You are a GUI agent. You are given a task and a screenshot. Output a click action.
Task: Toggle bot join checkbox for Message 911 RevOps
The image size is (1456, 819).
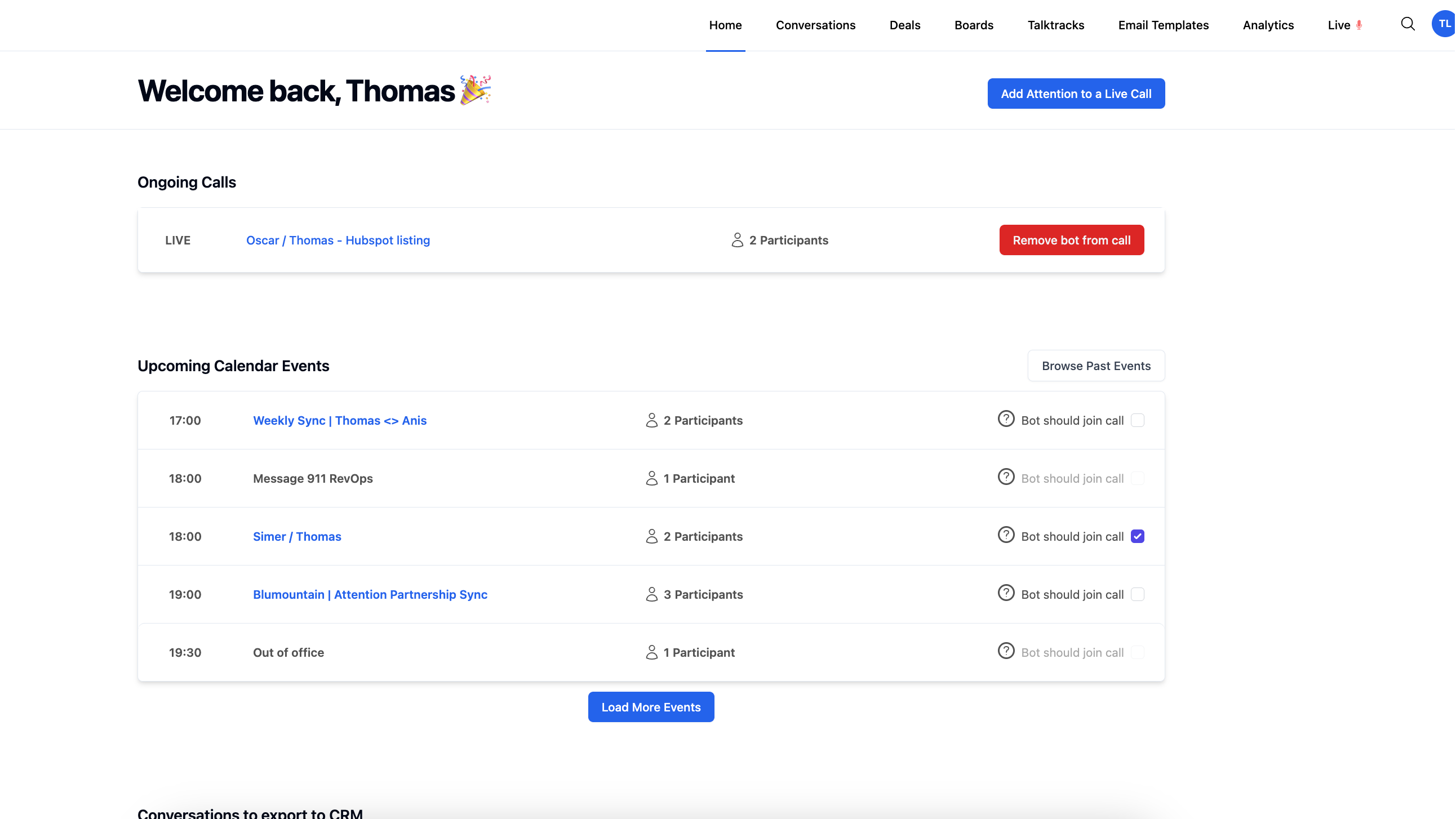[1137, 479]
